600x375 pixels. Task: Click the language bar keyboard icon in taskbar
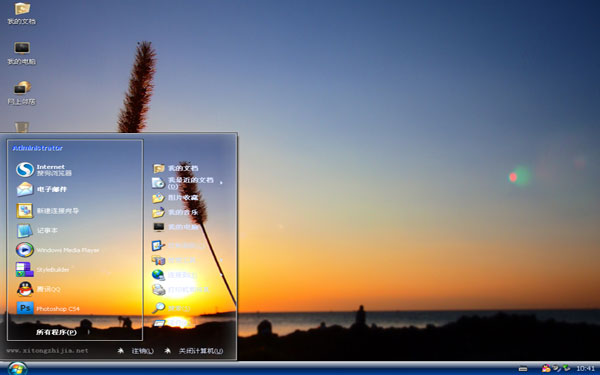click(523, 369)
